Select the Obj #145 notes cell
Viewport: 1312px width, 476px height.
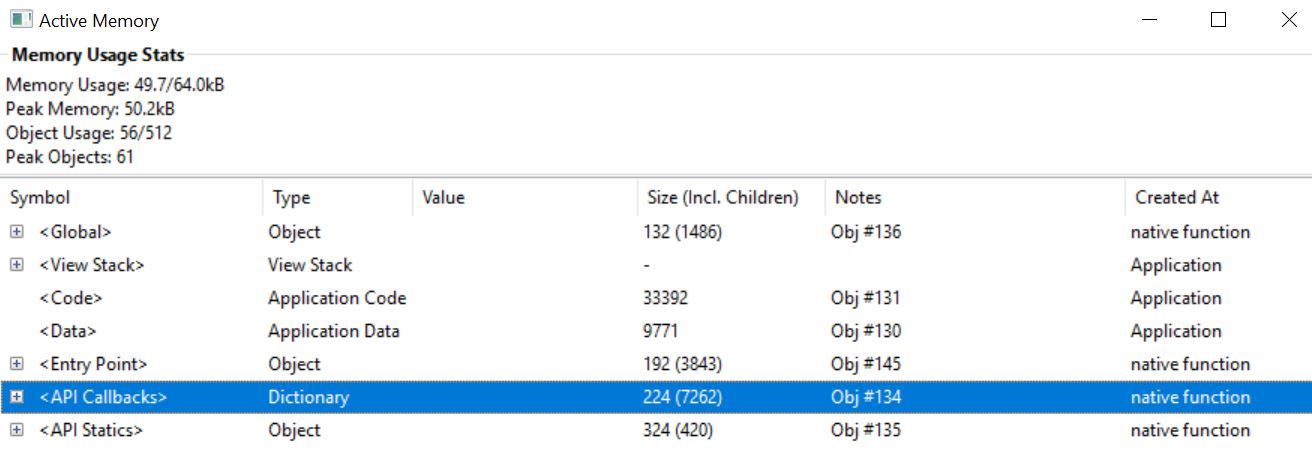point(865,364)
